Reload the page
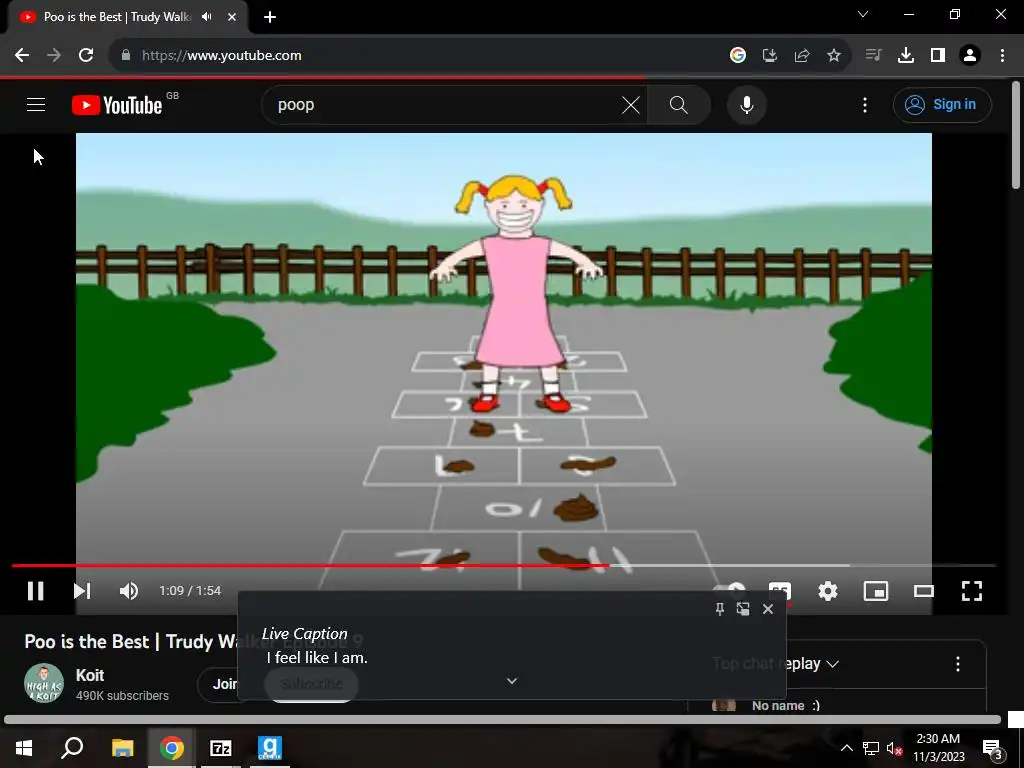 (86, 56)
